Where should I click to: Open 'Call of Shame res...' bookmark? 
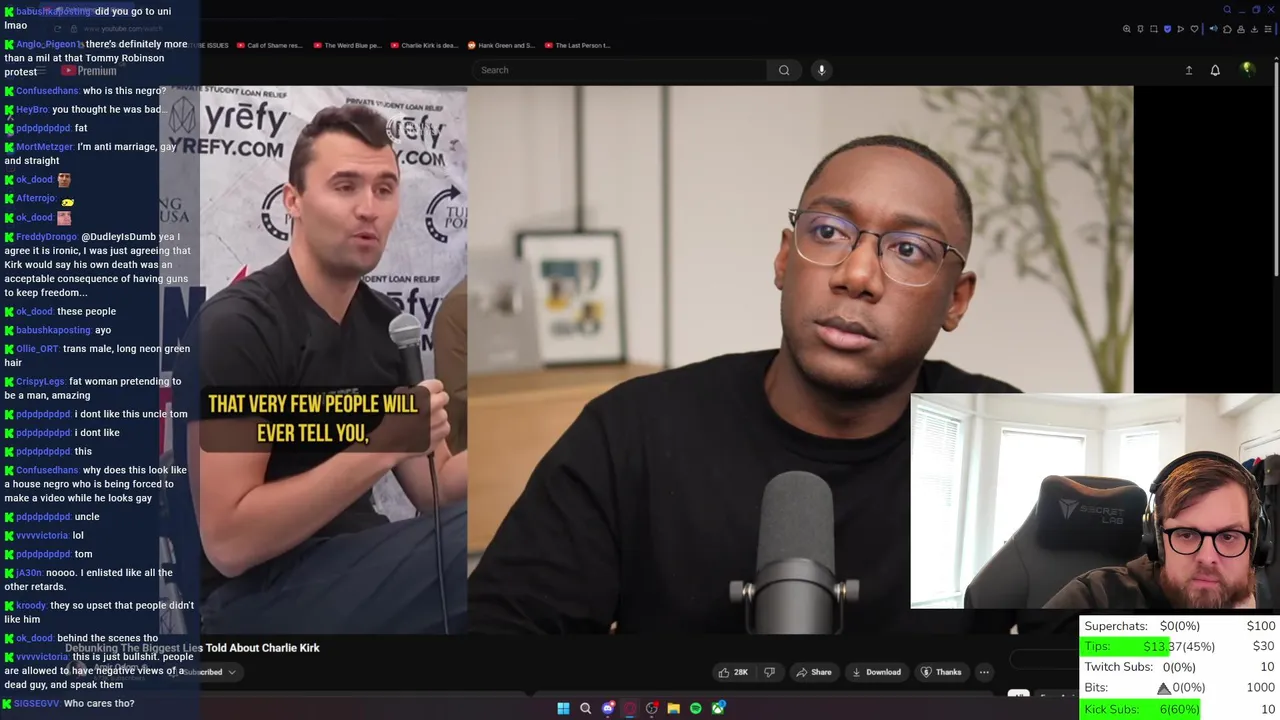click(269, 45)
